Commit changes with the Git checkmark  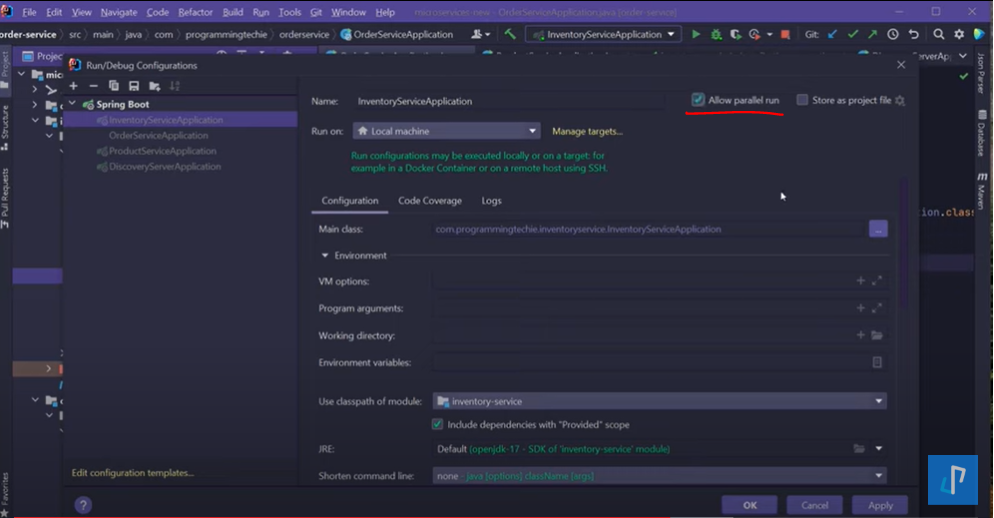[x=853, y=34]
